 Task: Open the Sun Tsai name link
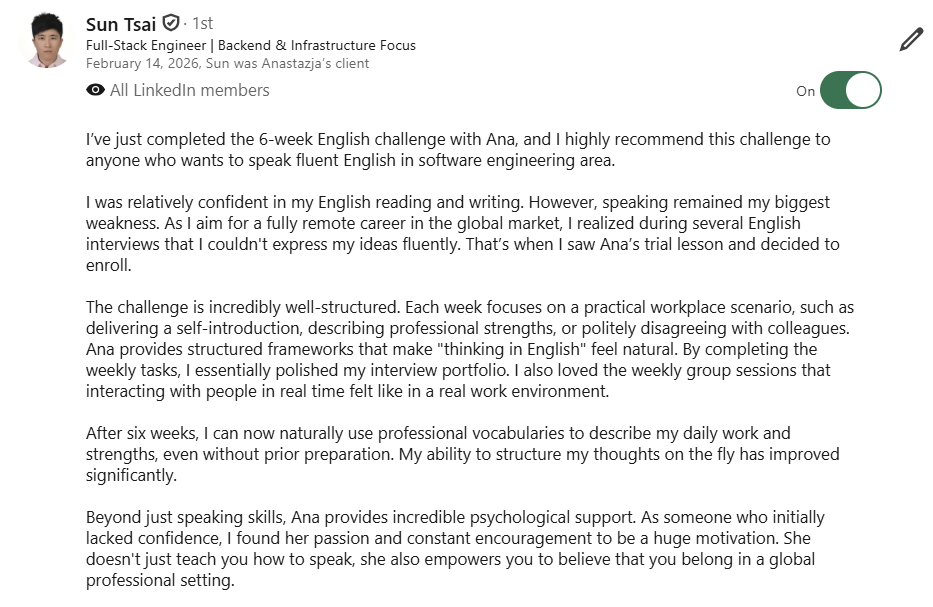point(121,24)
